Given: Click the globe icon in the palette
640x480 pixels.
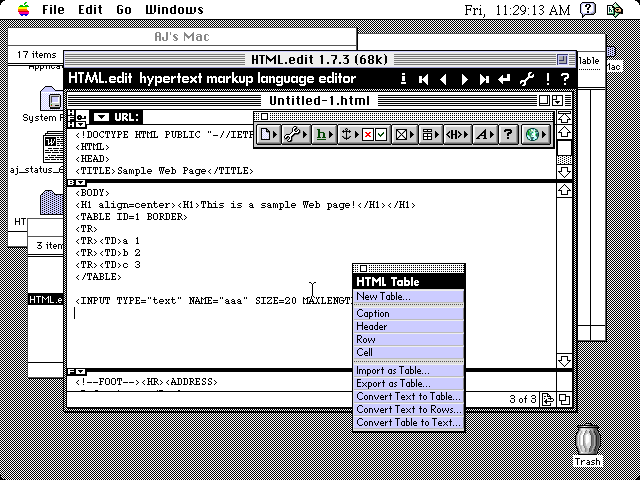Looking at the screenshot, I should [x=532, y=133].
